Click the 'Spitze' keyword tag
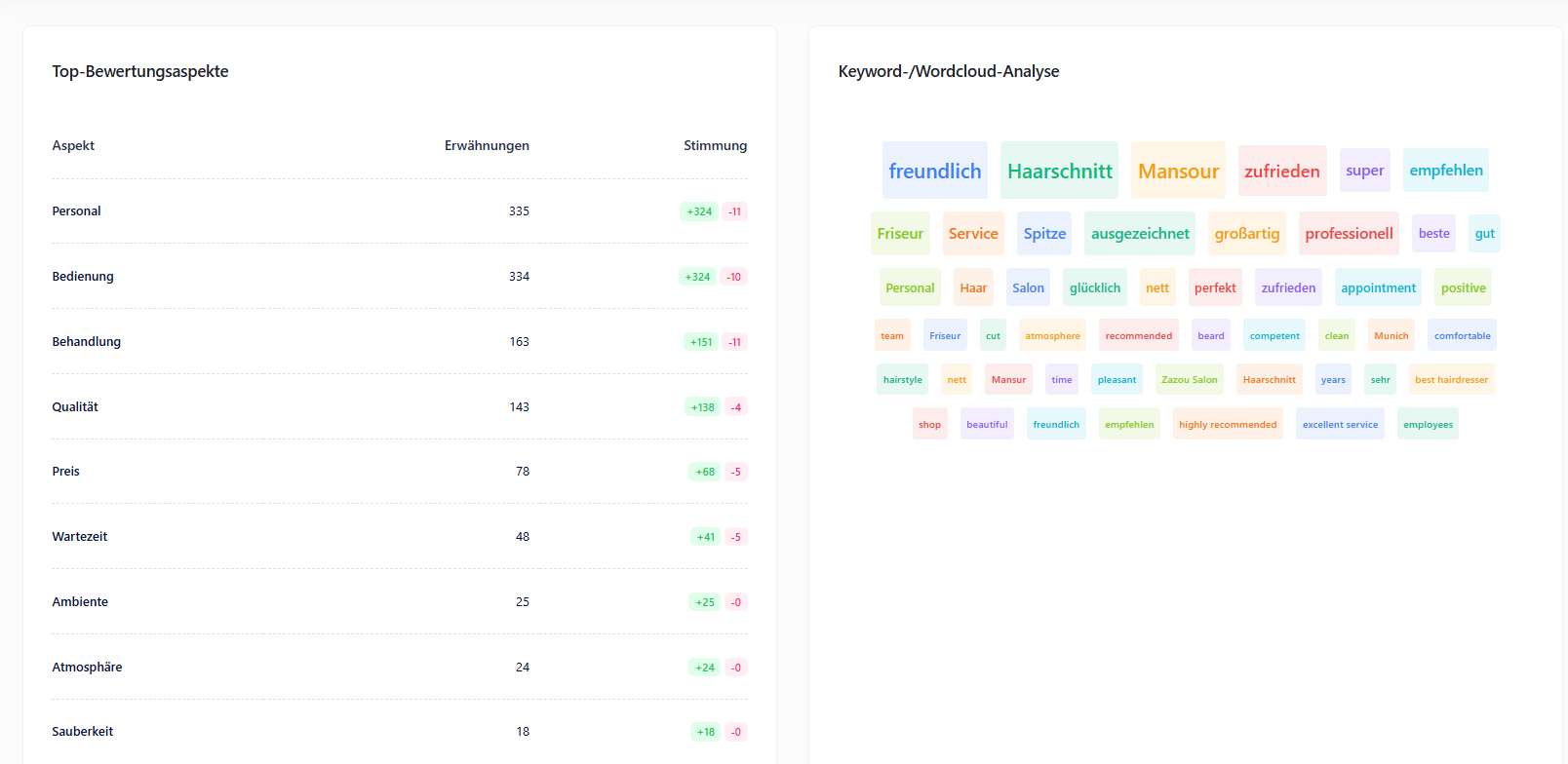This screenshot has width=1568, height=764. 1044,234
